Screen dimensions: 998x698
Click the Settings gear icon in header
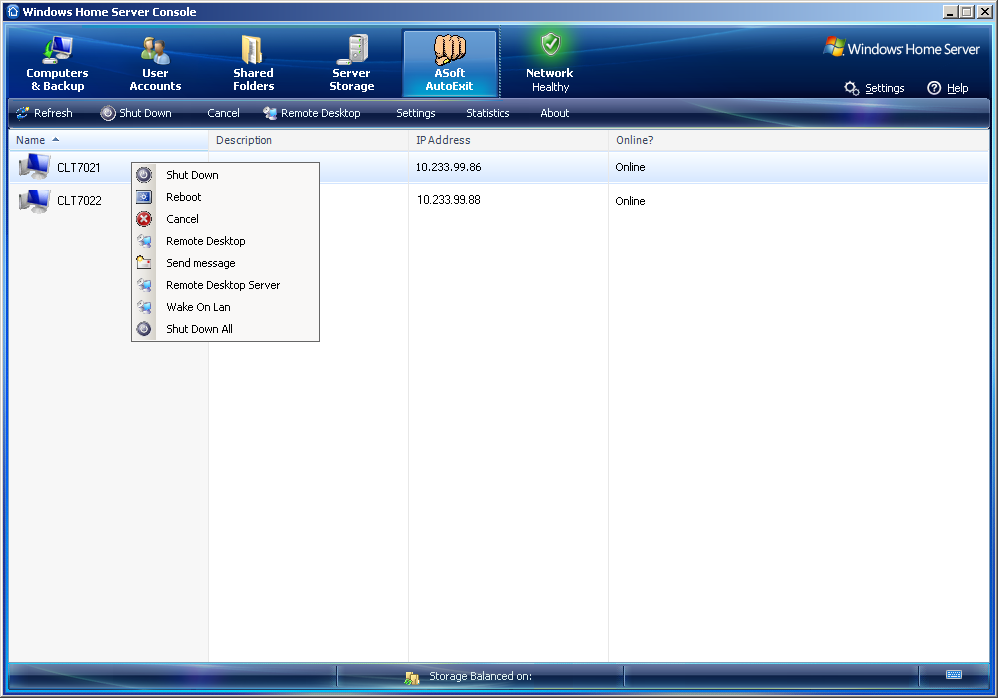[852, 88]
